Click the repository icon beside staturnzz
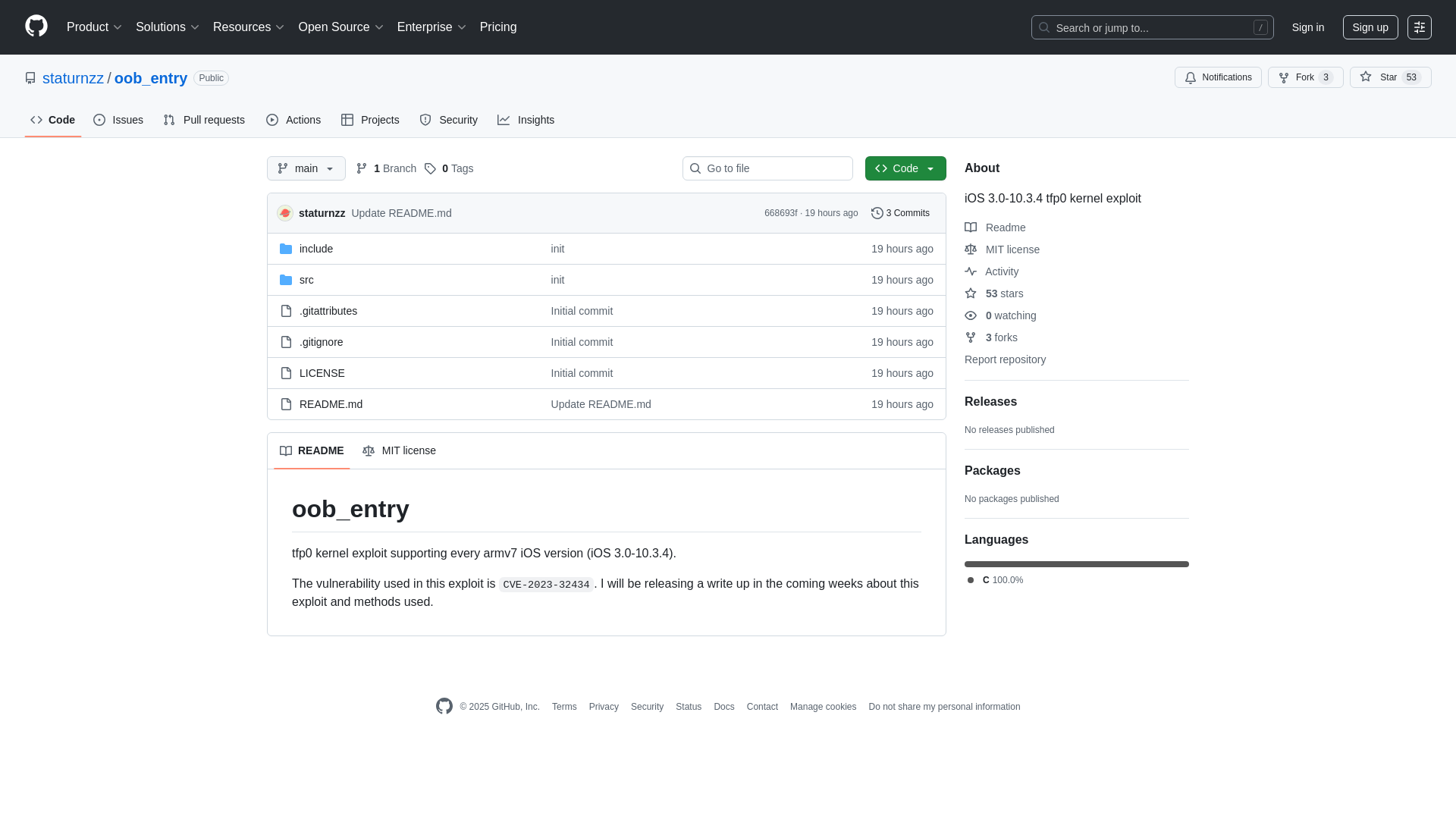The image size is (1456, 819). click(30, 78)
